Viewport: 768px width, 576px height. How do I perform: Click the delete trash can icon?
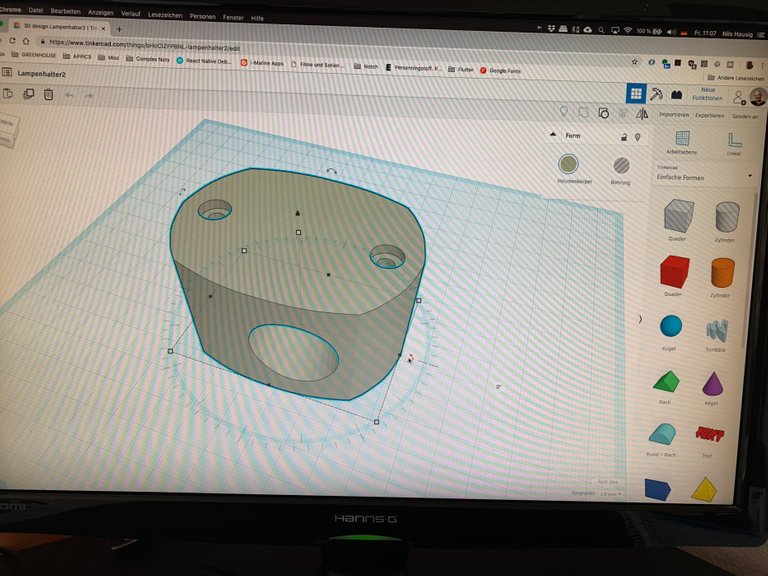48,95
